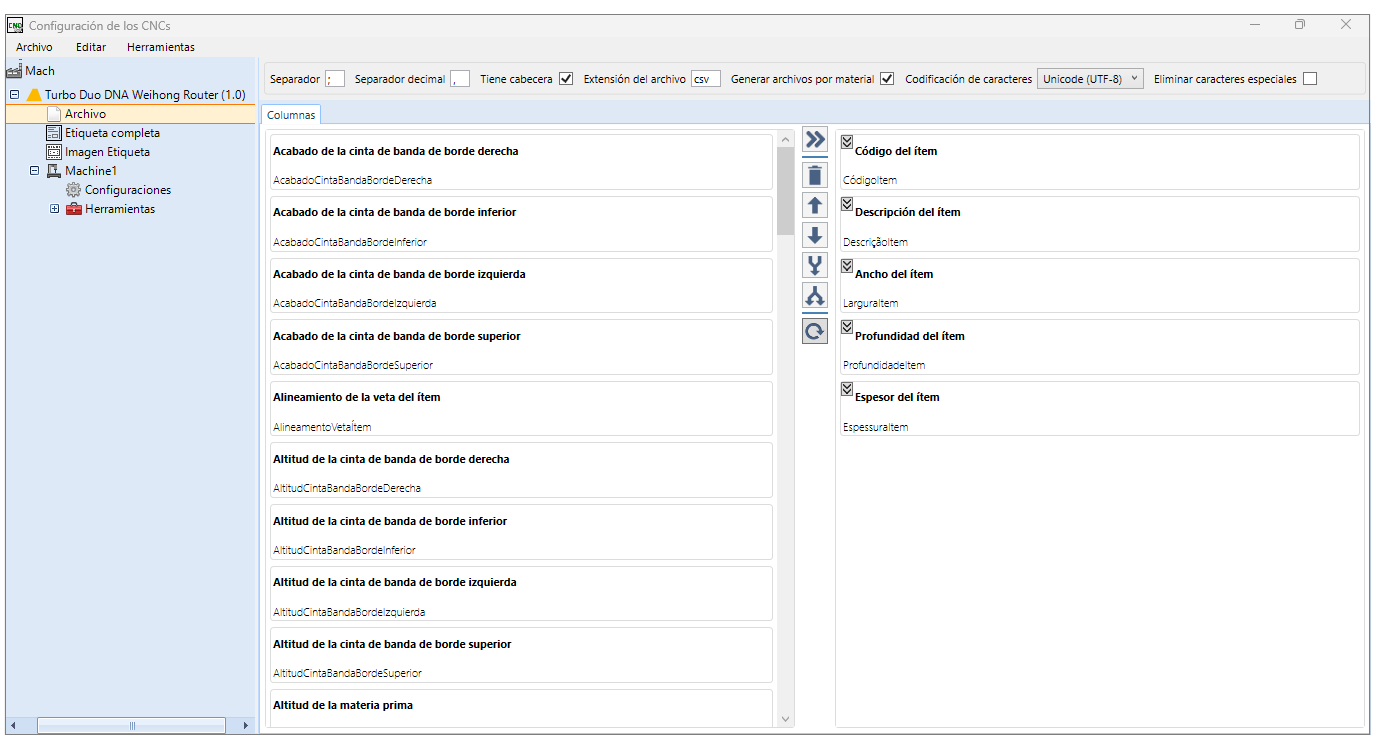Viewport: 1378px width, 742px height.
Task: Click the Configuraciones gear icon
Action: [74, 190]
